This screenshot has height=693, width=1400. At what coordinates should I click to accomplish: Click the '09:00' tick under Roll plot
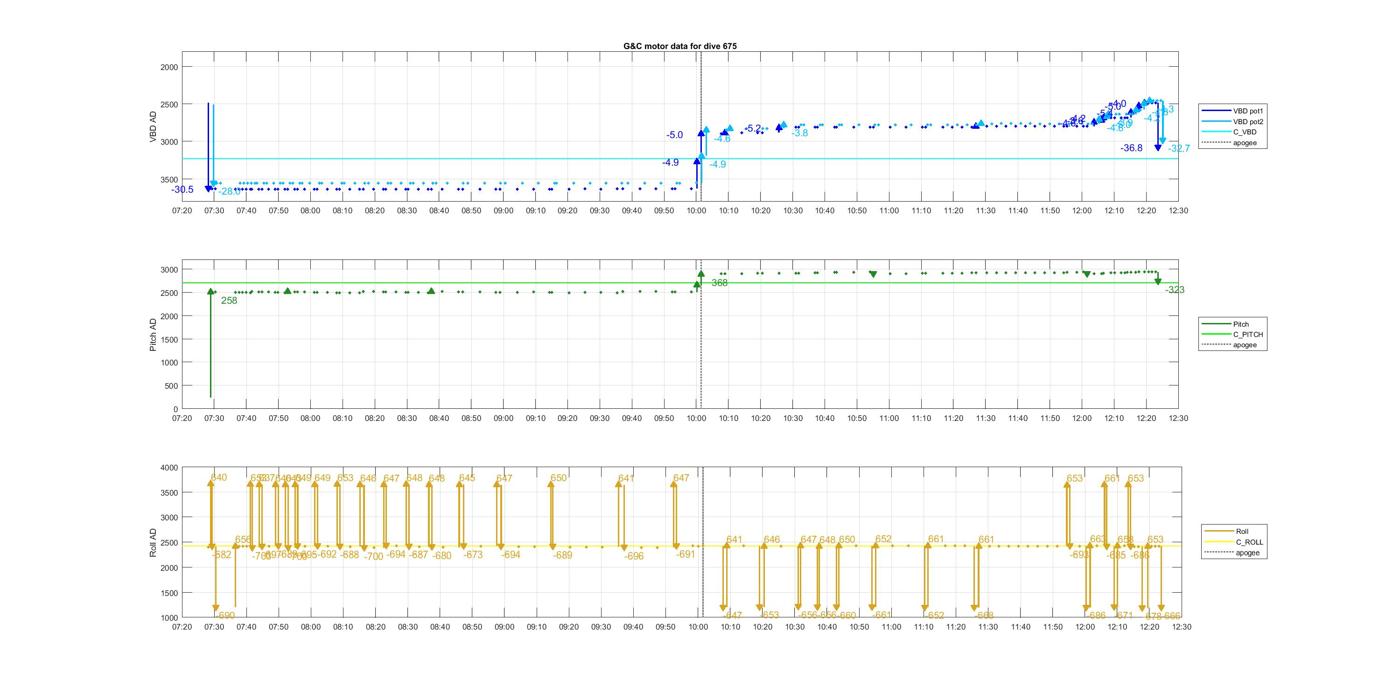pyautogui.click(x=504, y=628)
